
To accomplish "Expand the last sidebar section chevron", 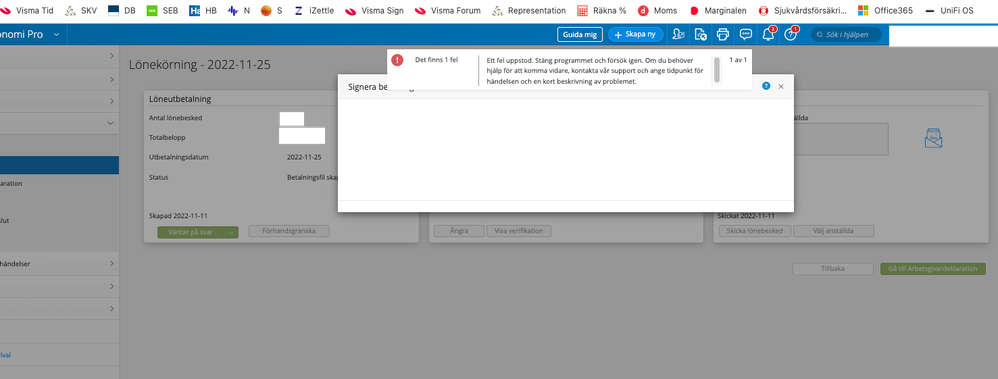I will pos(111,308).
